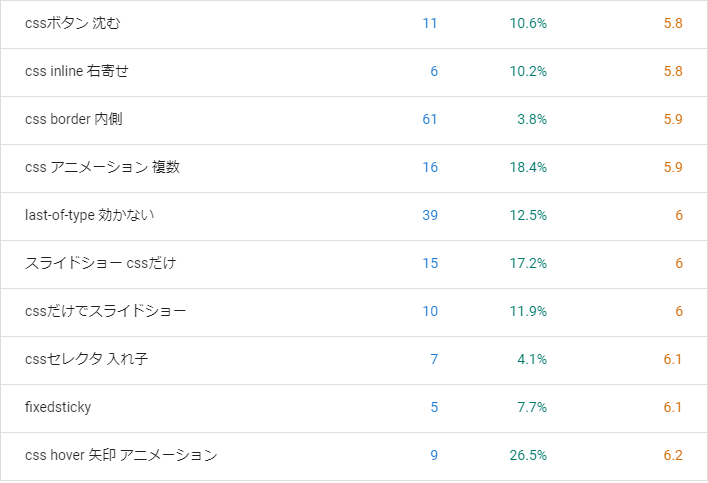Select the 'スライドショー cssだけ' query row
Screen dimensions: 708x483
point(354,265)
